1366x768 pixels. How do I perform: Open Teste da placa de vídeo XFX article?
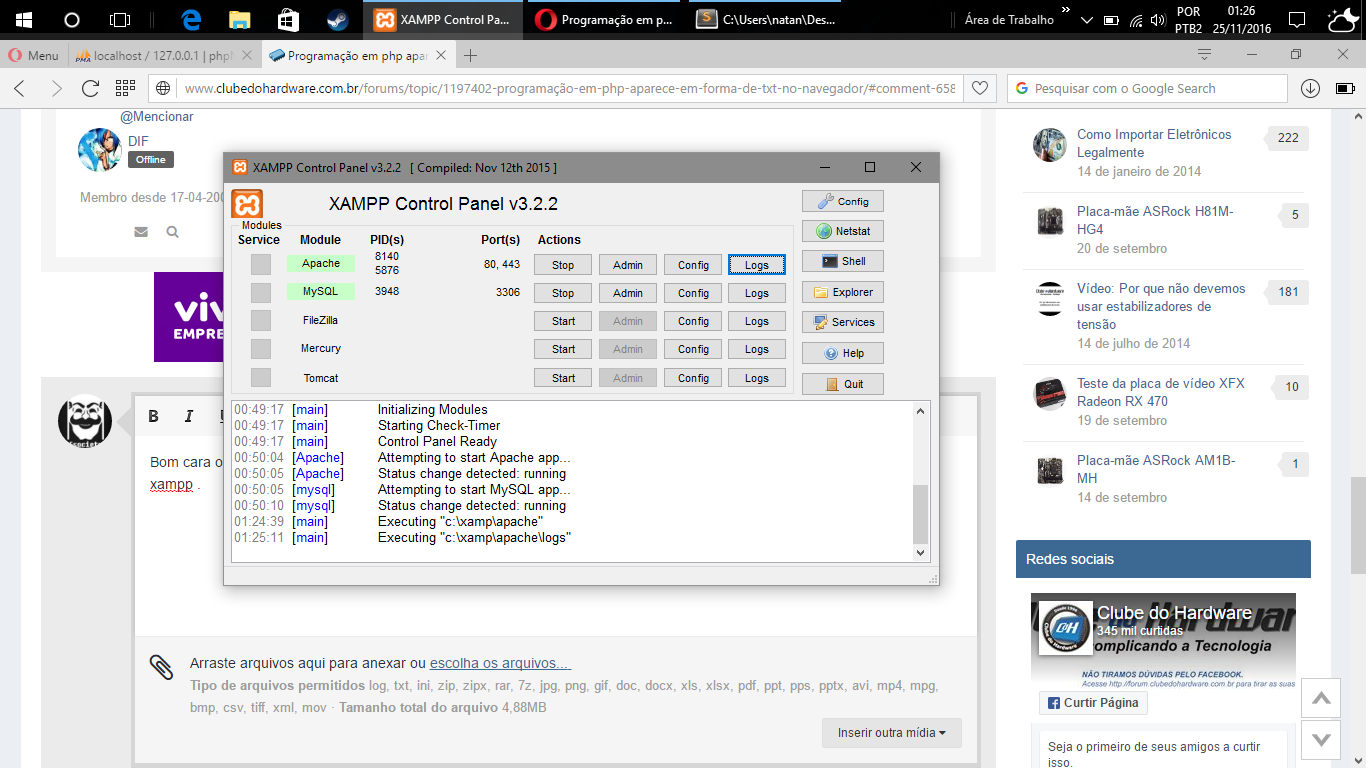point(1161,392)
